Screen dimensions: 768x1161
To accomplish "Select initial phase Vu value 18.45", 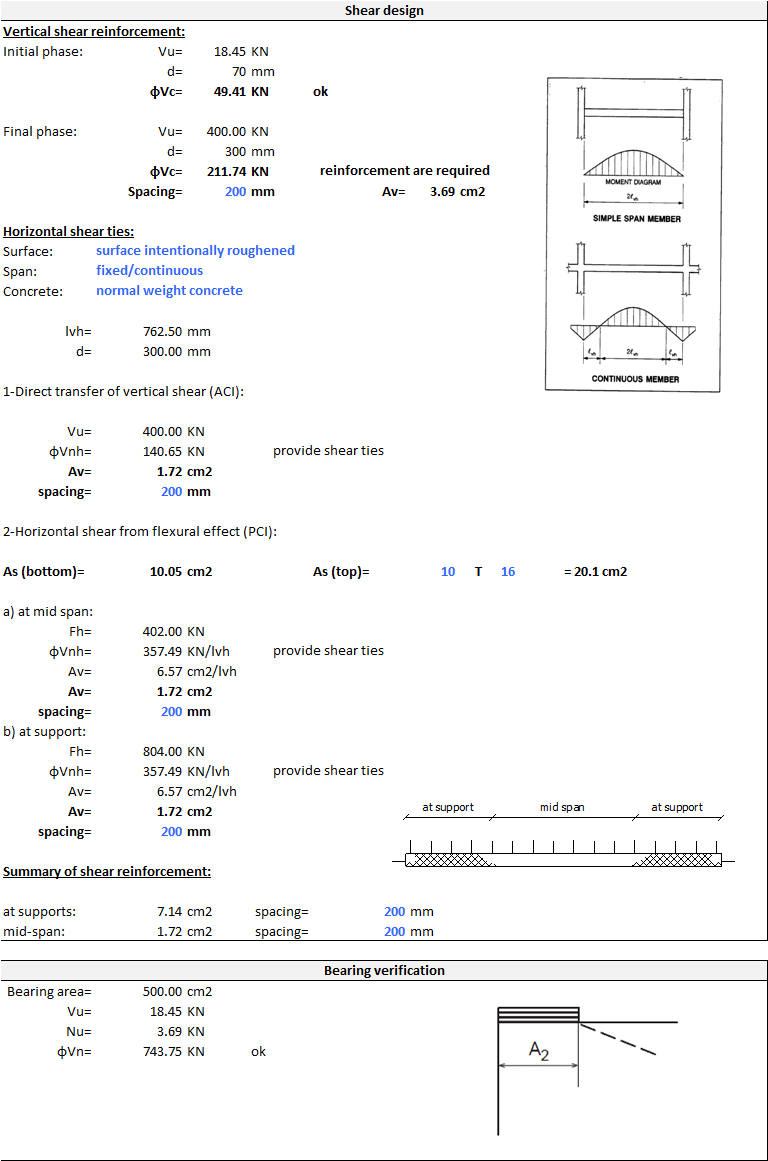I will 230,52.
